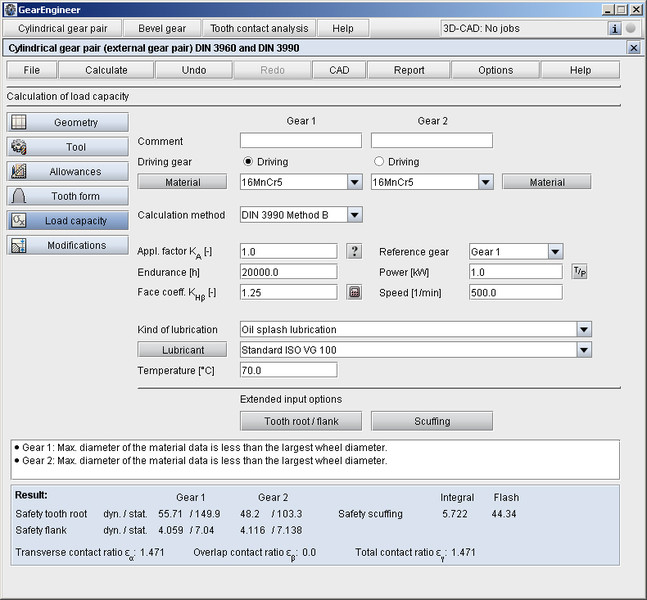647x600 pixels.
Task: Click the Scuffing extended options button
Action: click(432, 421)
